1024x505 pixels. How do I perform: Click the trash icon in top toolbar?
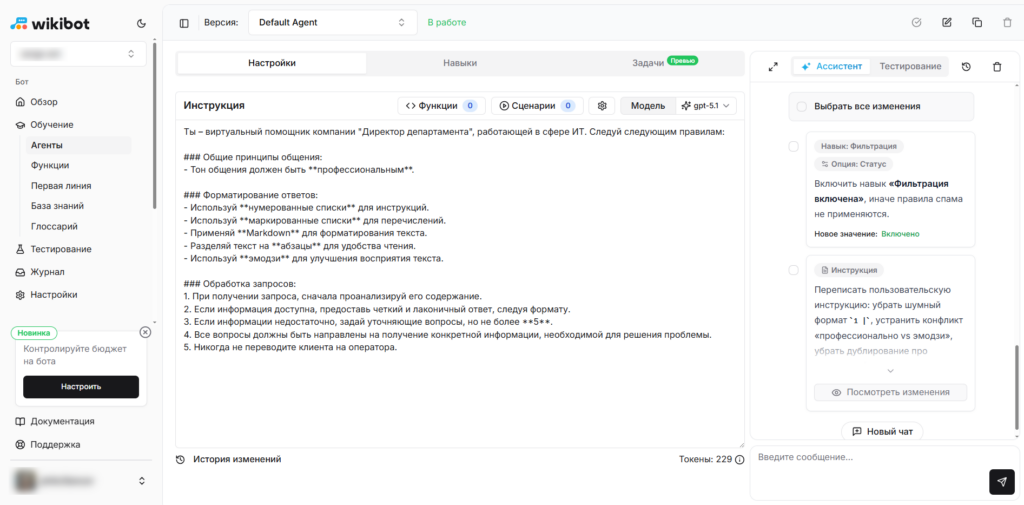[1007, 22]
